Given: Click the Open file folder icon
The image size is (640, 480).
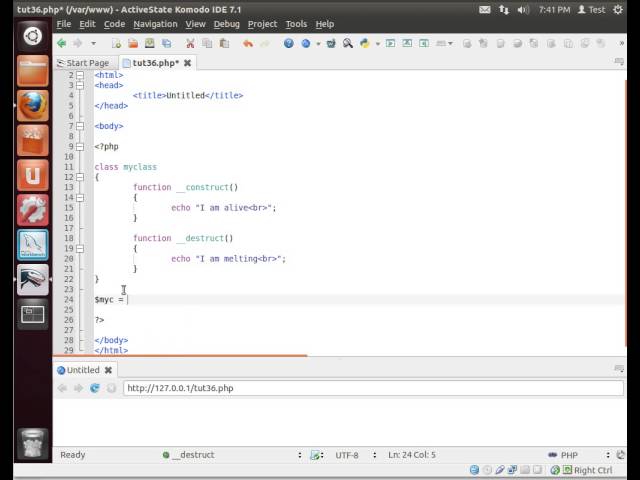Looking at the screenshot, I should [133, 43].
